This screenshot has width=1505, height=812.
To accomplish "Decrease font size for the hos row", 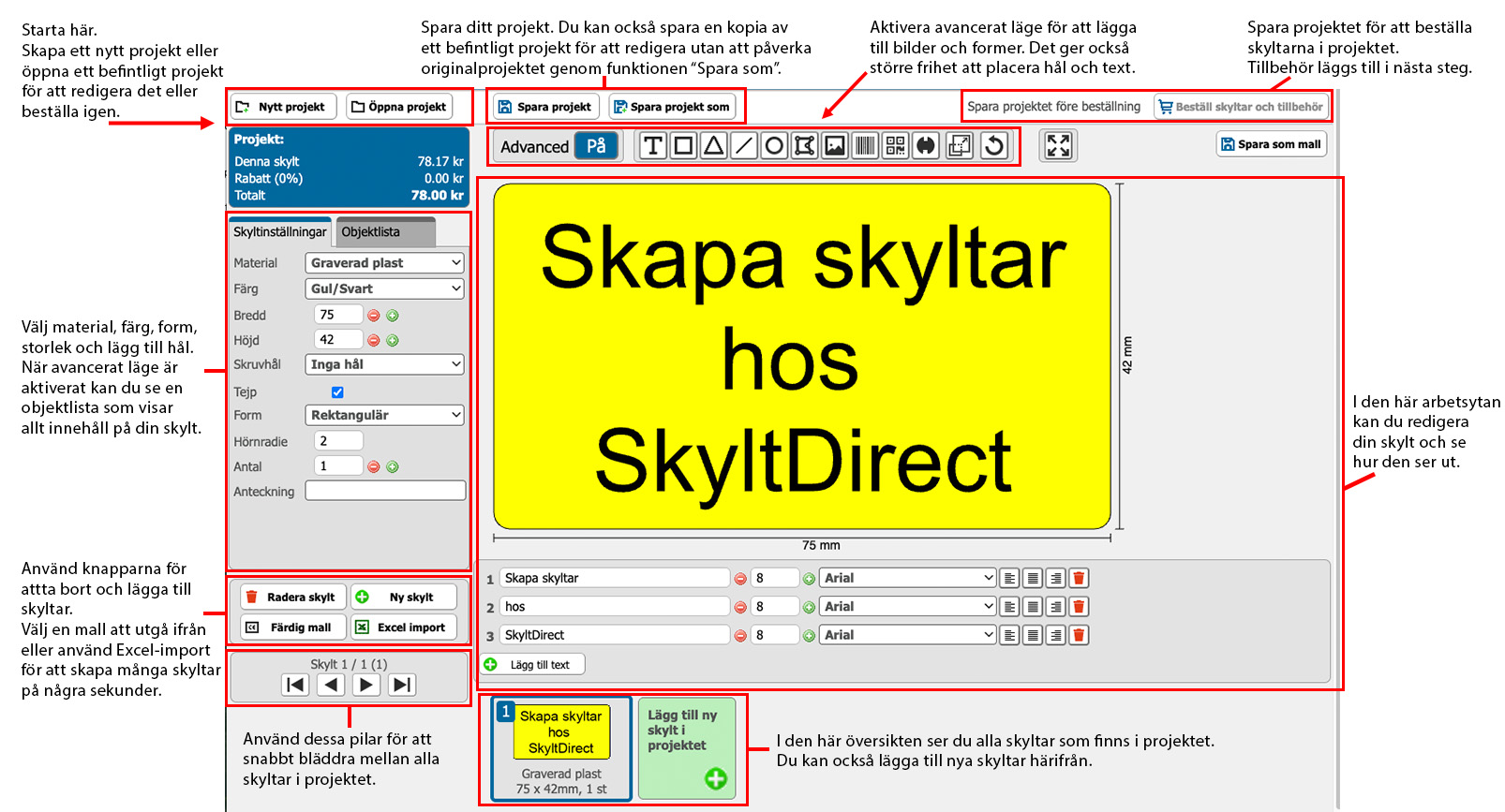I will [x=740, y=608].
